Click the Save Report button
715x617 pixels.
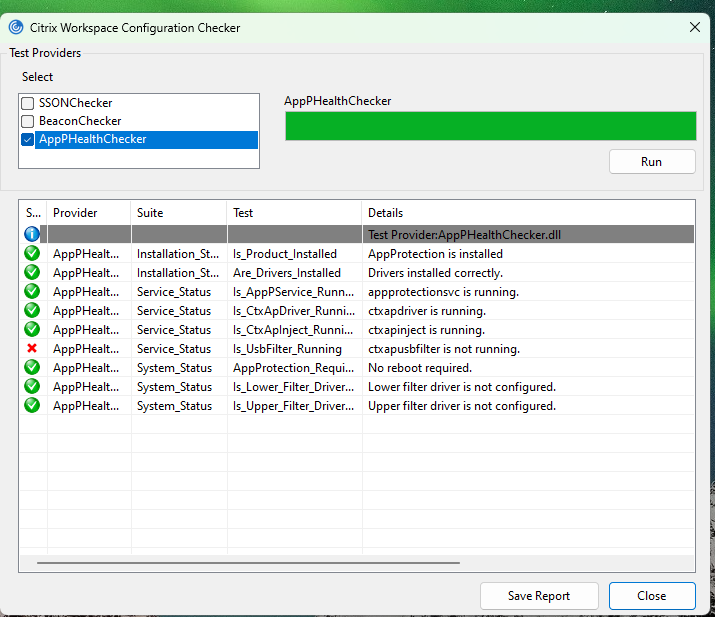coord(539,596)
